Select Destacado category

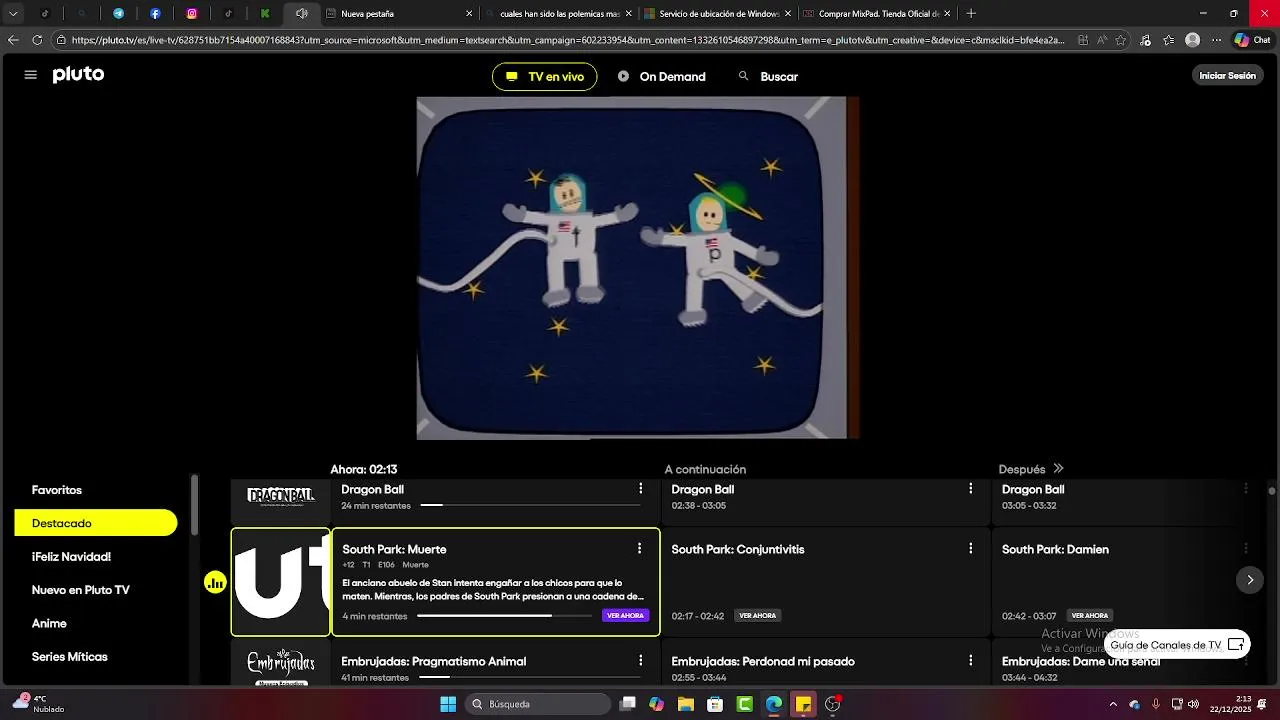point(96,523)
